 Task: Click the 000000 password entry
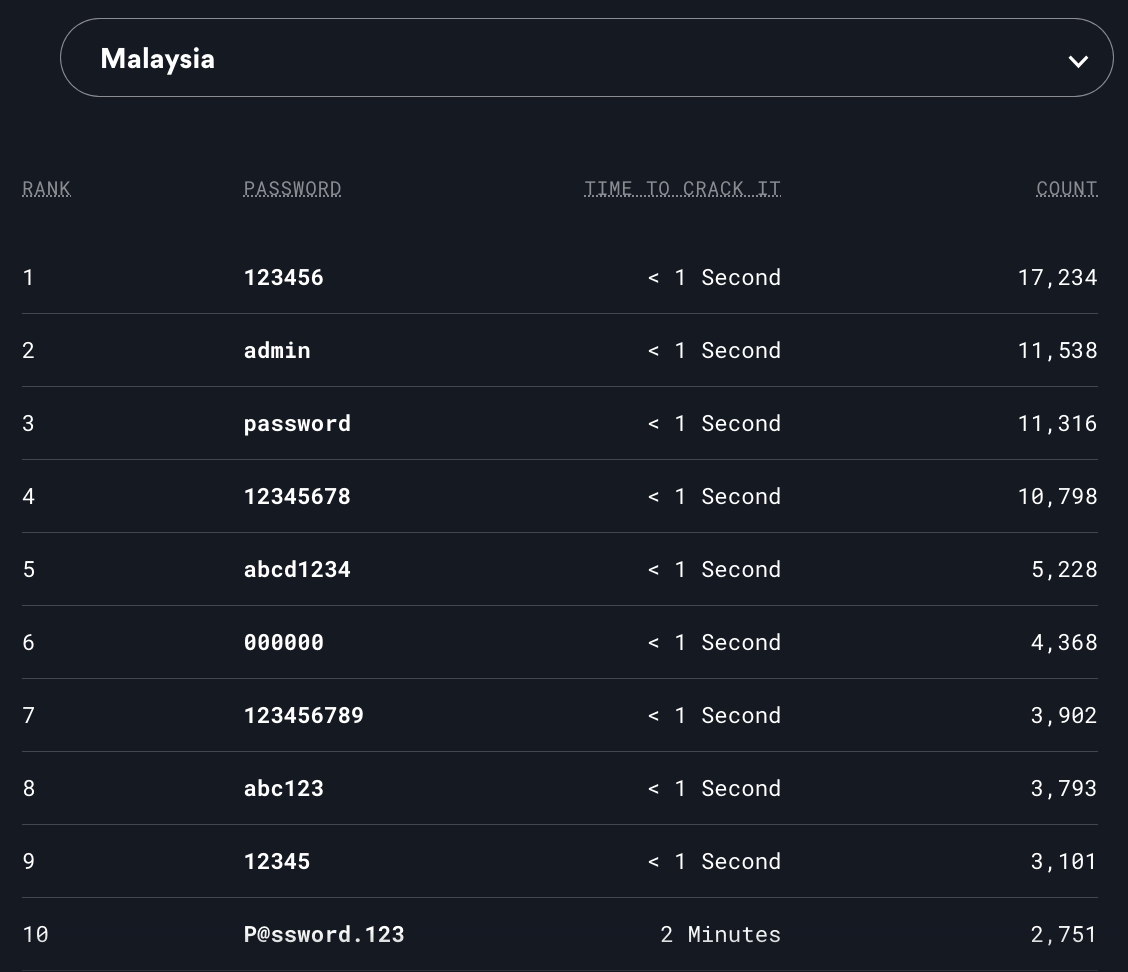pyautogui.click(x=283, y=642)
